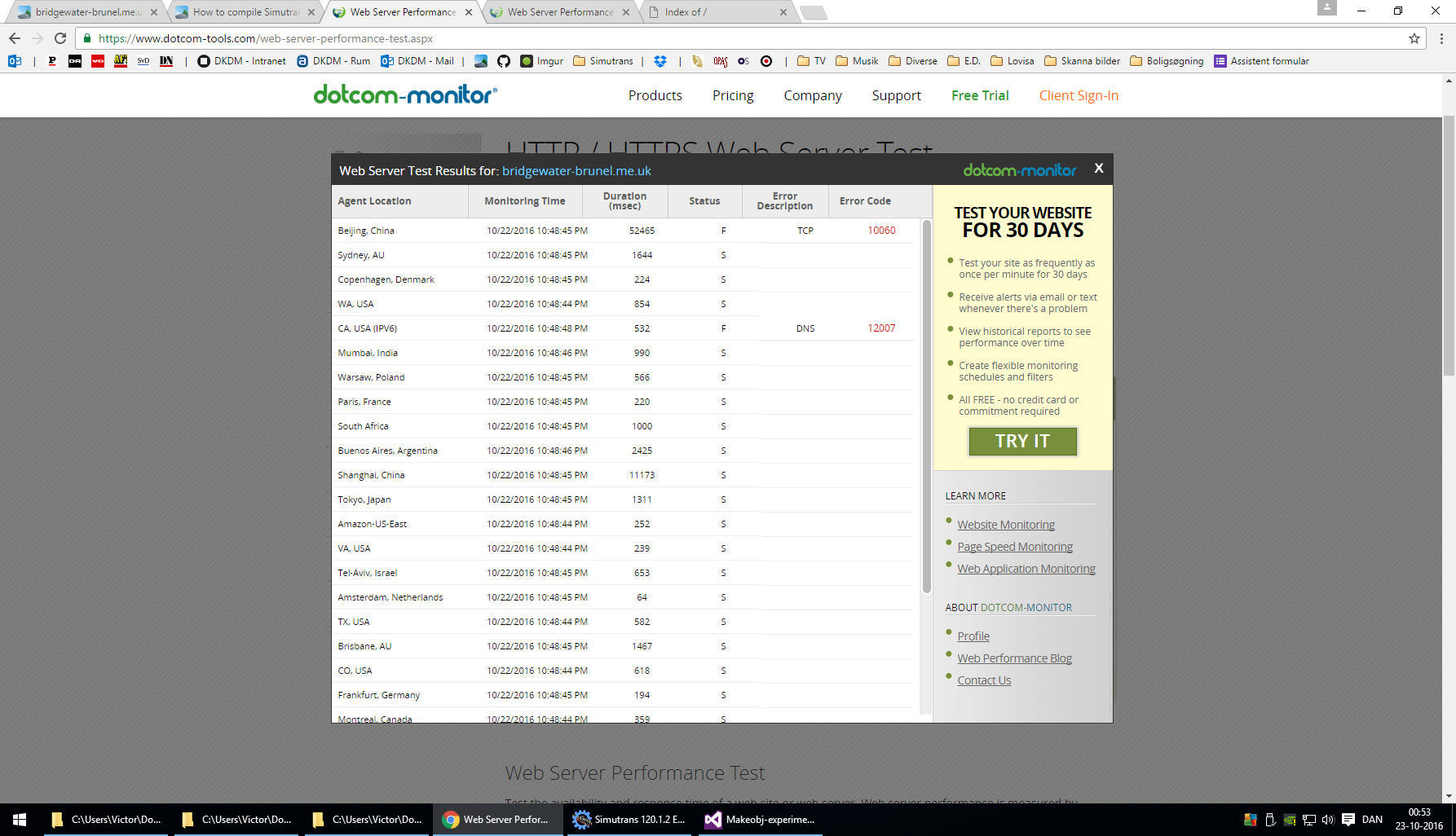1456x836 pixels.
Task: Open the bridgewater-brunel.me.uk link in results header
Action: tap(576, 170)
